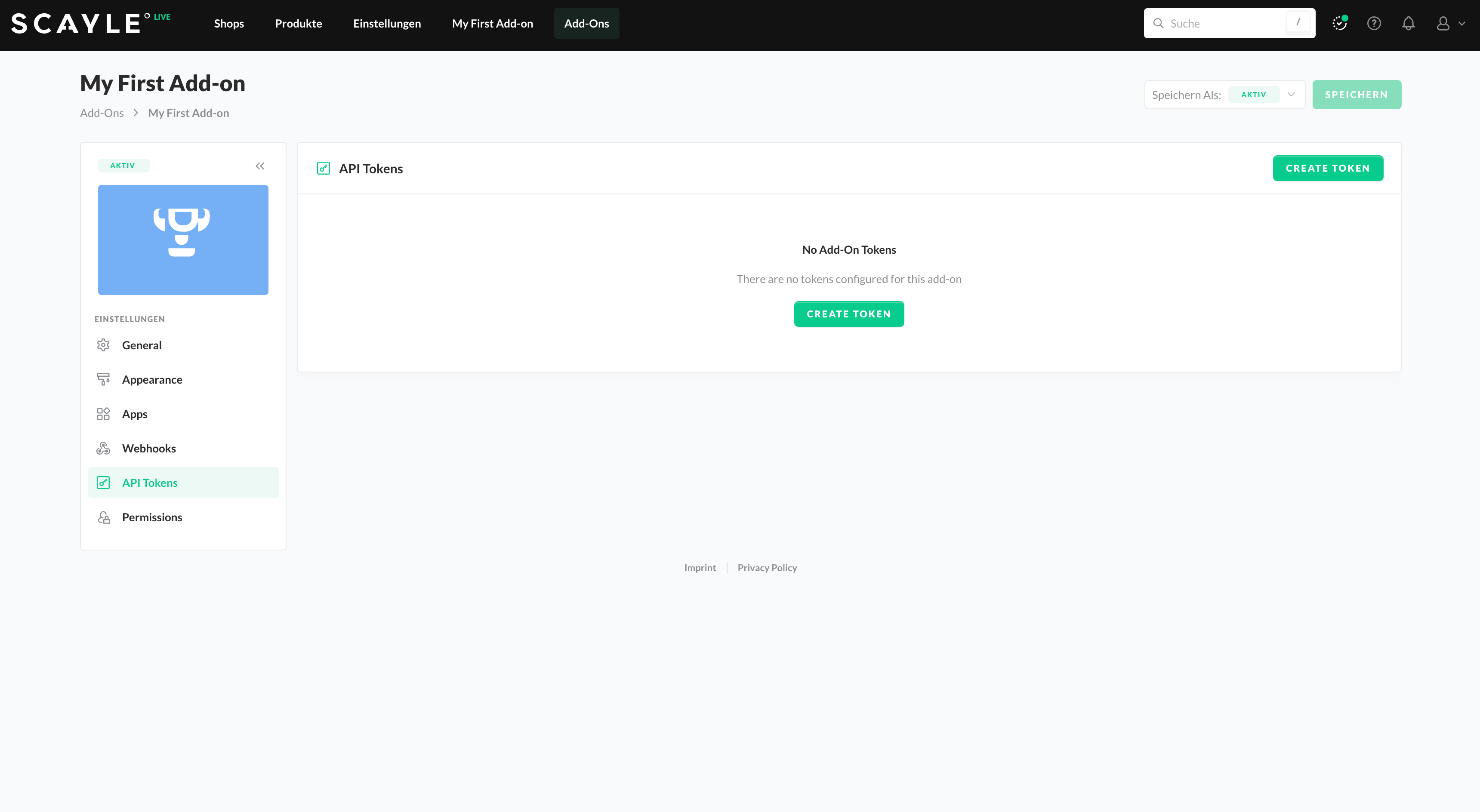
Task: Click the centered Create Token button
Action: click(848, 314)
